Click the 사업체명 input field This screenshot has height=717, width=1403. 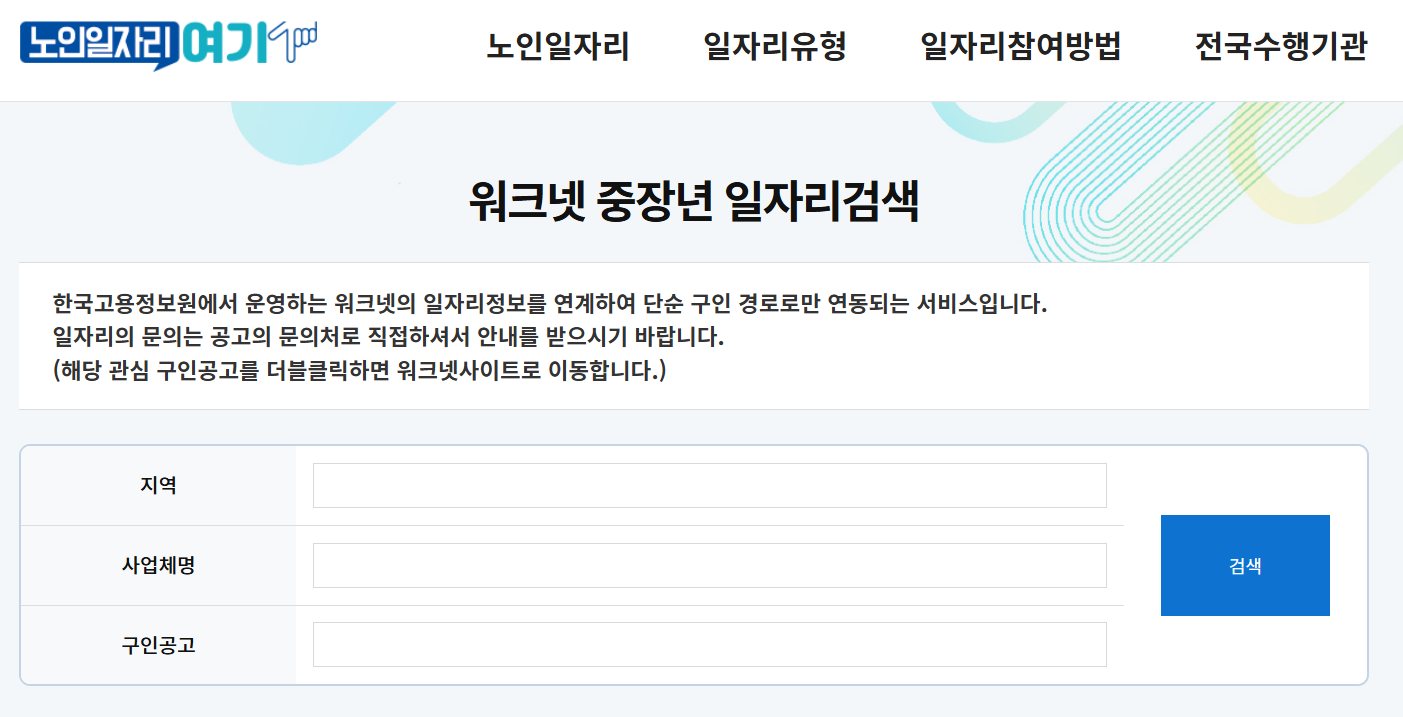click(x=710, y=565)
